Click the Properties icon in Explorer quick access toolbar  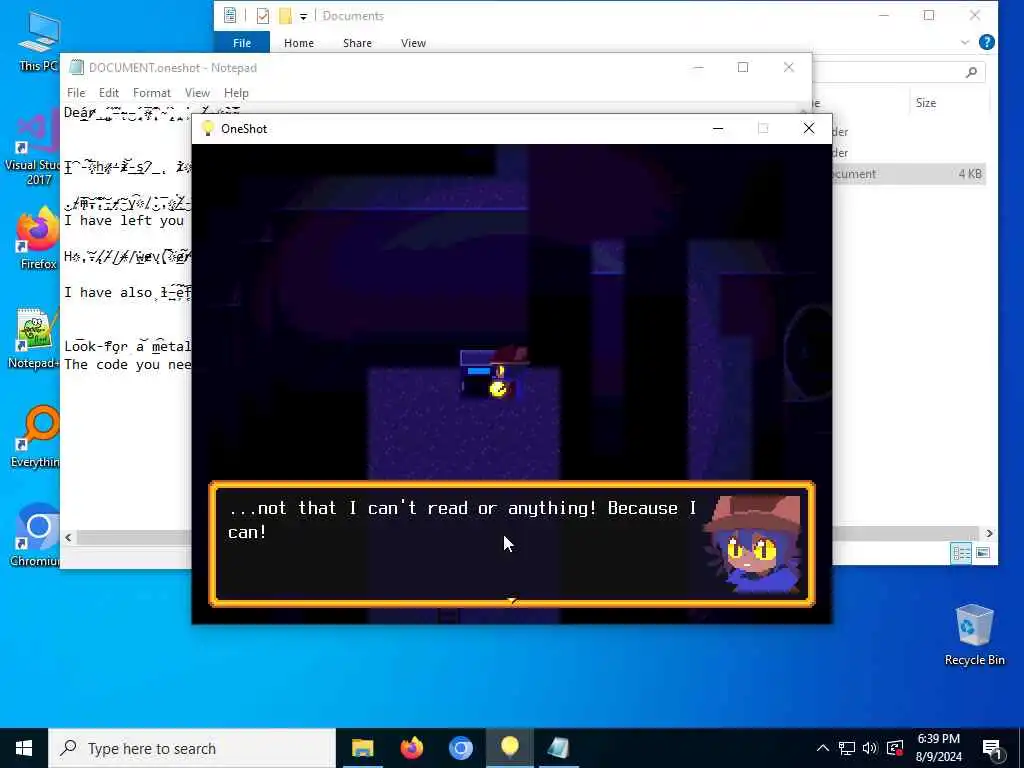pyautogui.click(x=263, y=16)
